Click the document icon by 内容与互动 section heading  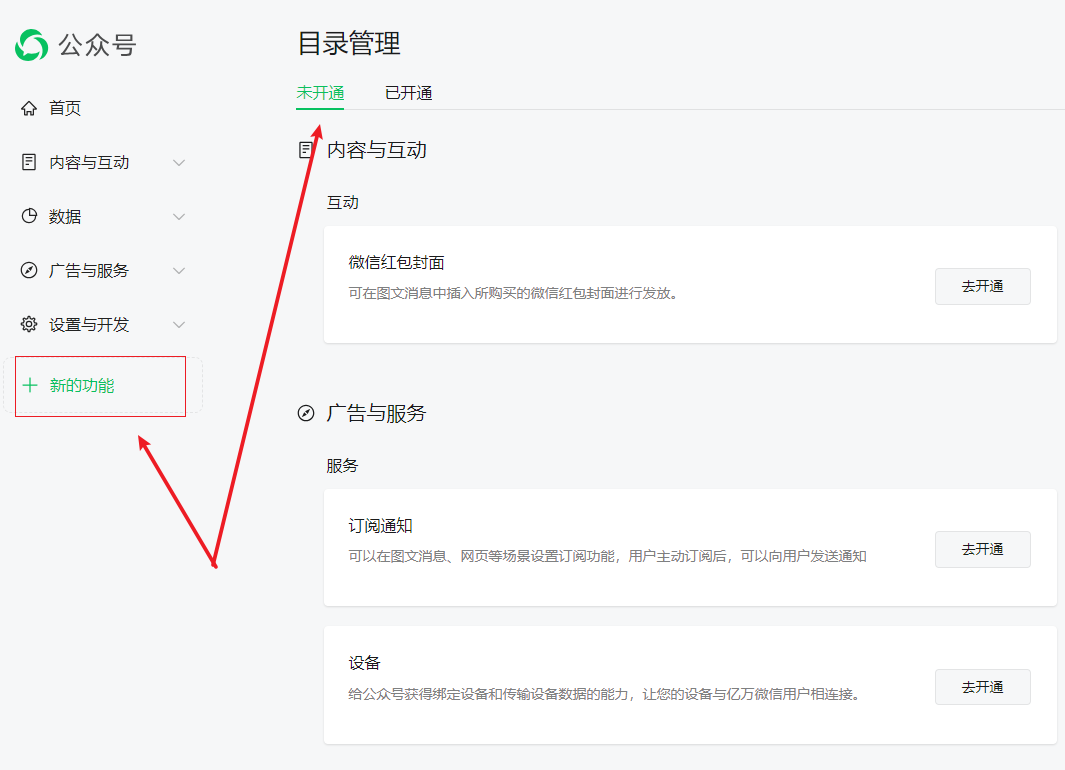pyautogui.click(x=306, y=150)
